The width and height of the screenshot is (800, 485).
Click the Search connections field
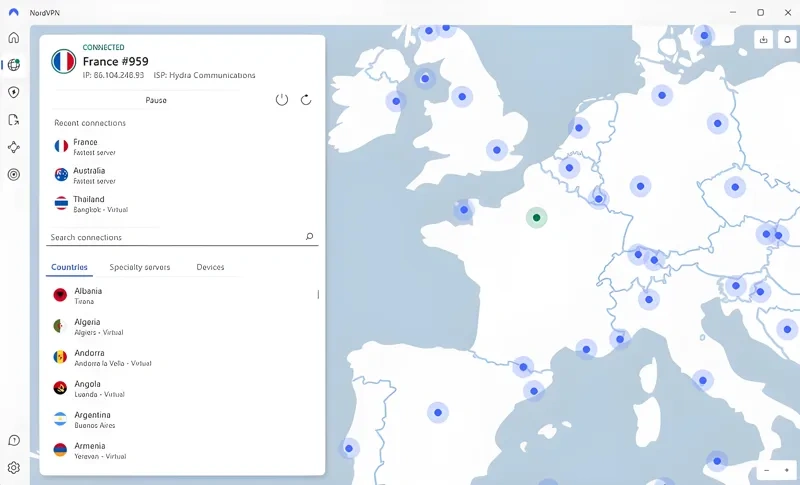point(175,237)
